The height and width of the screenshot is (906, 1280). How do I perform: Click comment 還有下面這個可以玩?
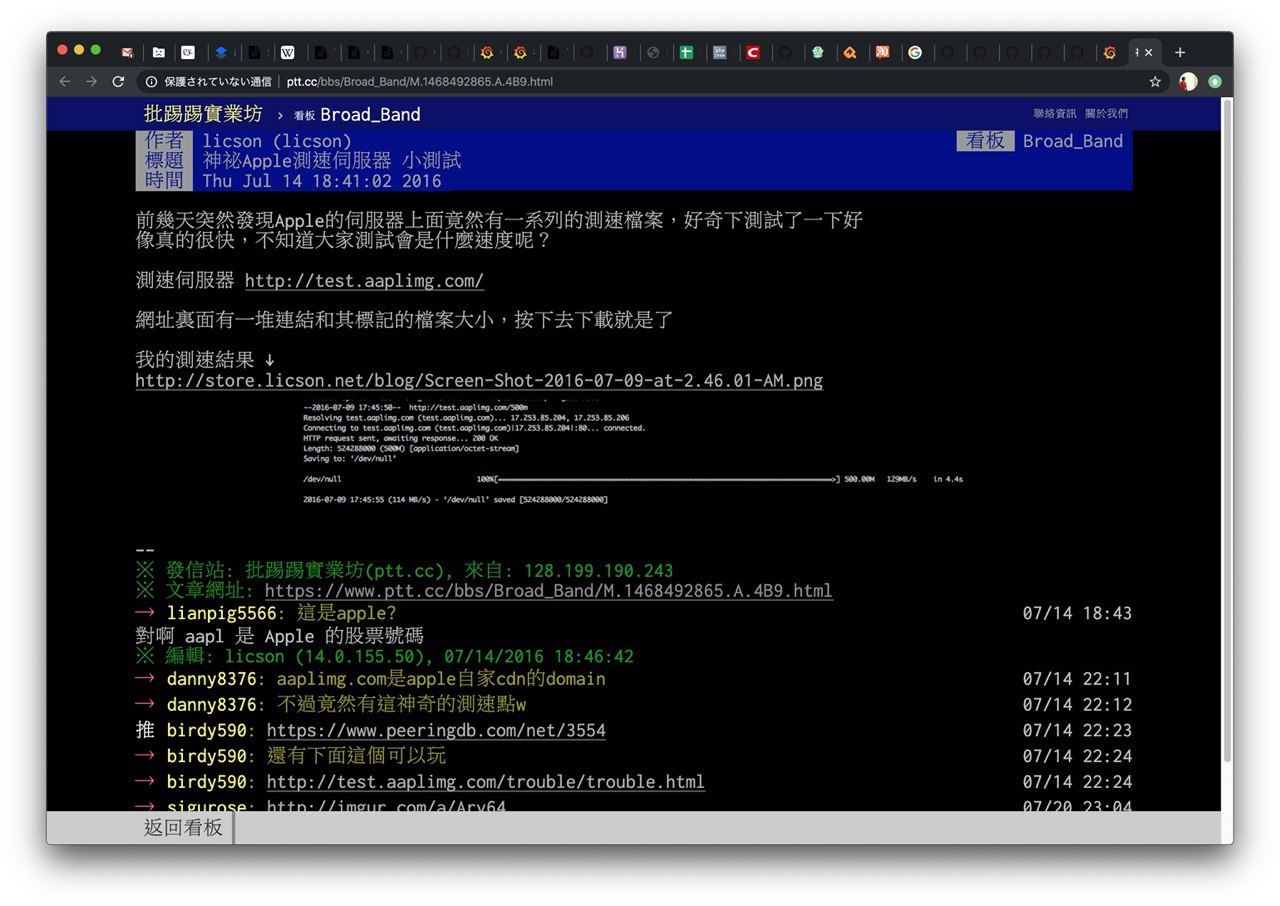(356, 756)
